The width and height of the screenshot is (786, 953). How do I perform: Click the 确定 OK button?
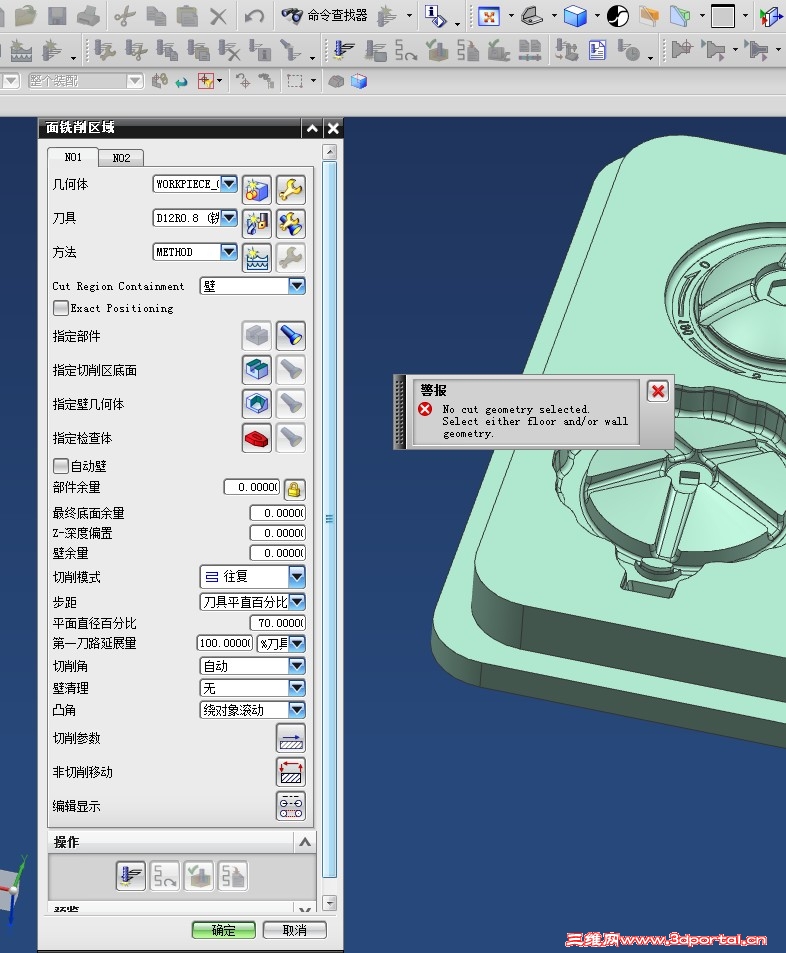click(224, 931)
